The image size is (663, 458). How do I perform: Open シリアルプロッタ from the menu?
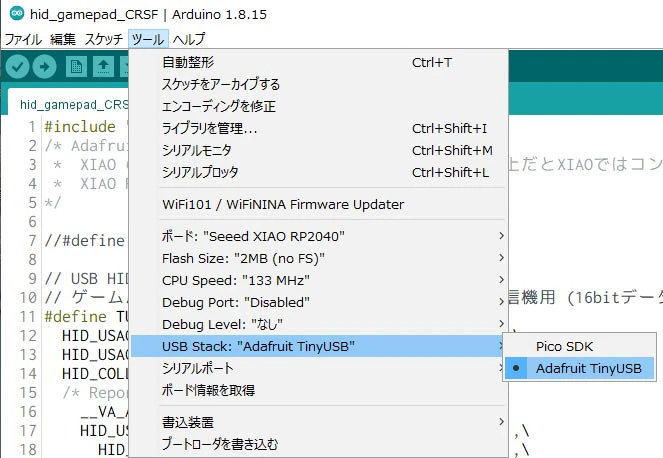(x=318, y=172)
